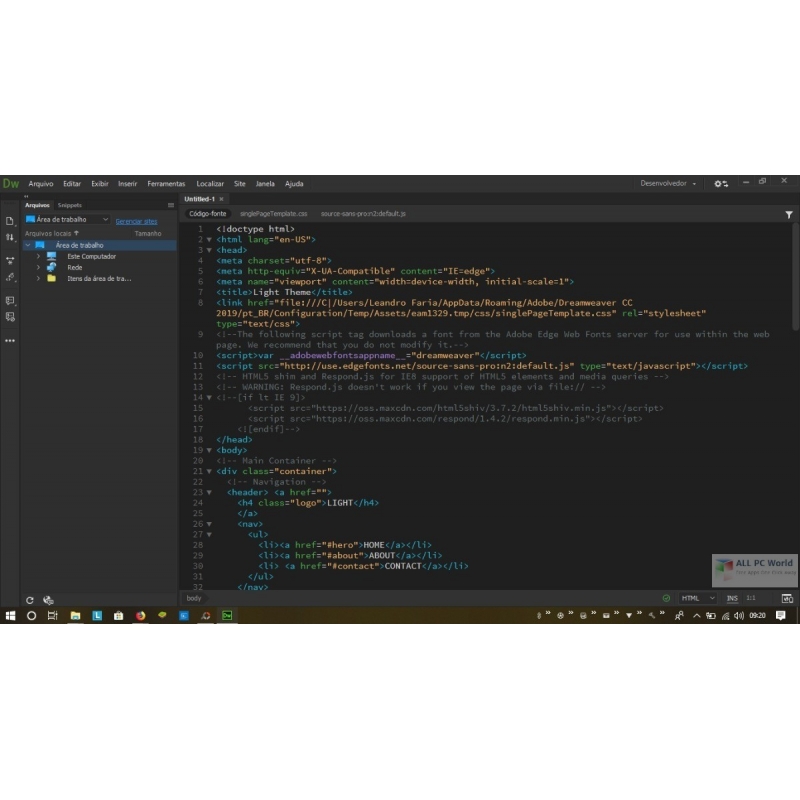Collapse the Área de trabalho tree node
This screenshot has width=800, height=800.
[28, 245]
